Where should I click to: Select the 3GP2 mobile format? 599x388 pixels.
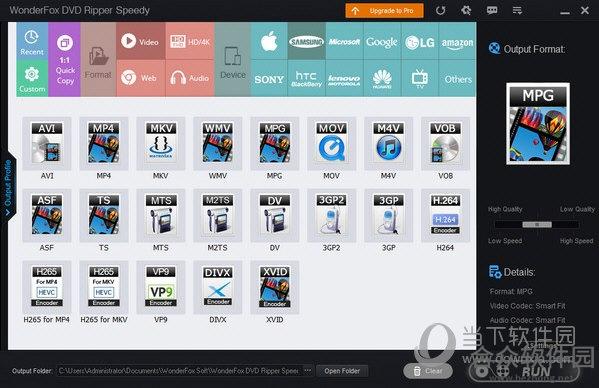pos(332,215)
